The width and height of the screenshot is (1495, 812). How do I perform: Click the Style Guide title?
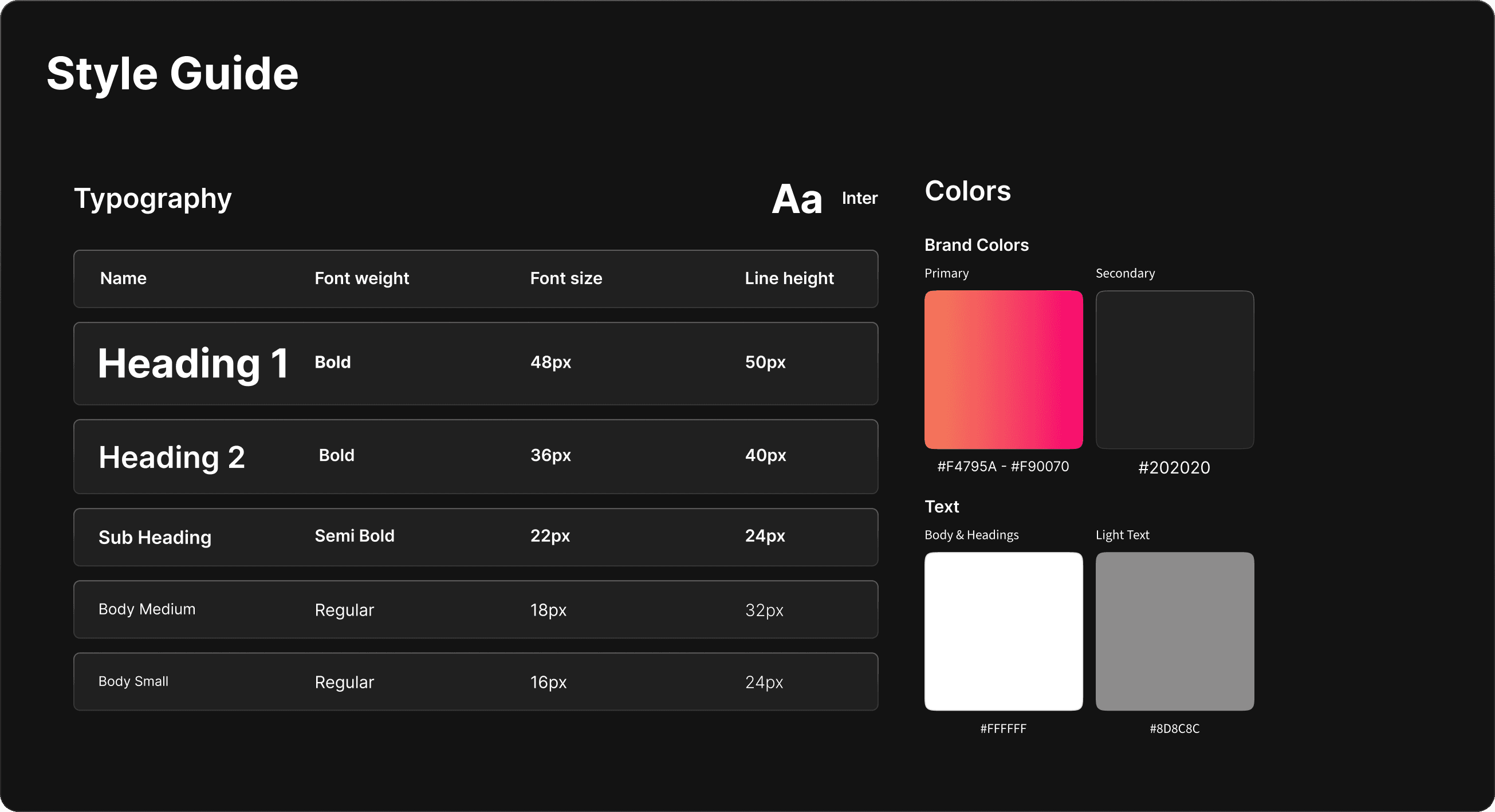point(172,74)
